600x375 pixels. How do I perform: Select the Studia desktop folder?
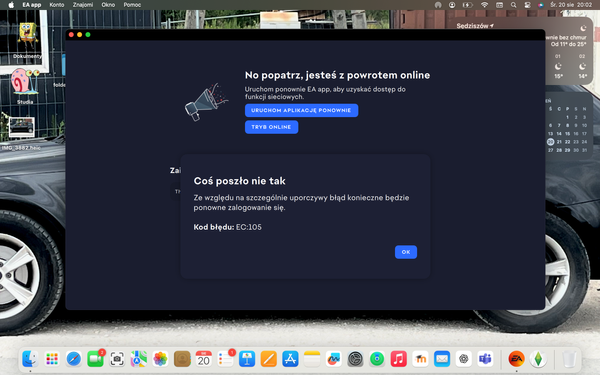25,86
